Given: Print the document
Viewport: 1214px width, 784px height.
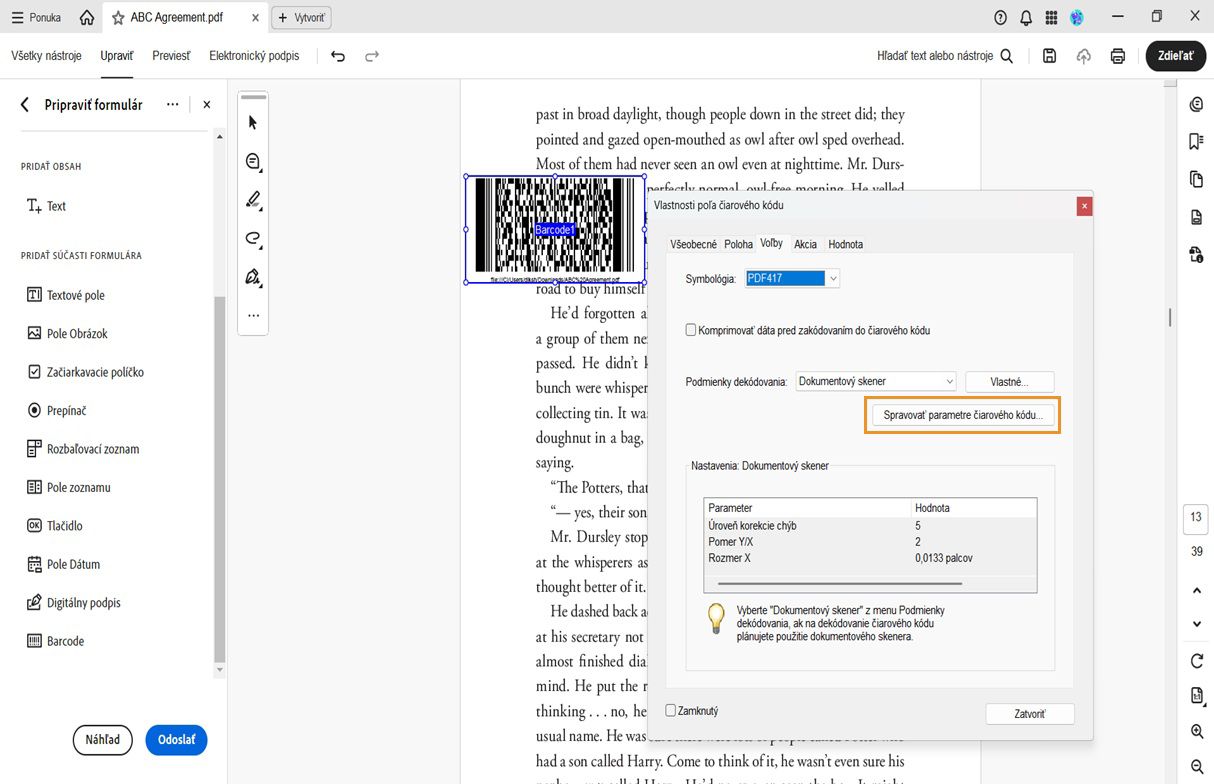Looking at the screenshot, I should click(x=1118, y=56).
